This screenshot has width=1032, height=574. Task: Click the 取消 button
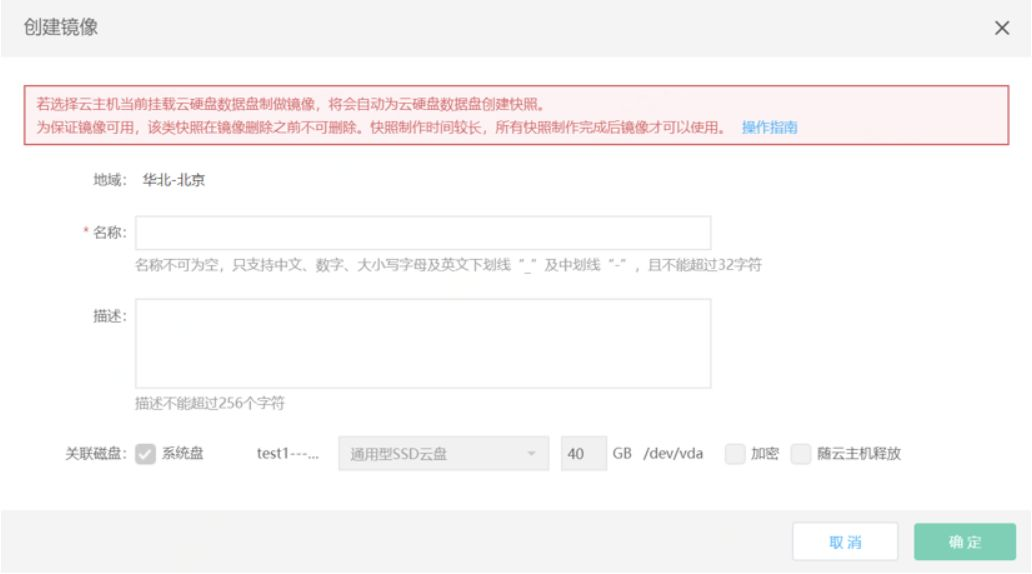845,542
